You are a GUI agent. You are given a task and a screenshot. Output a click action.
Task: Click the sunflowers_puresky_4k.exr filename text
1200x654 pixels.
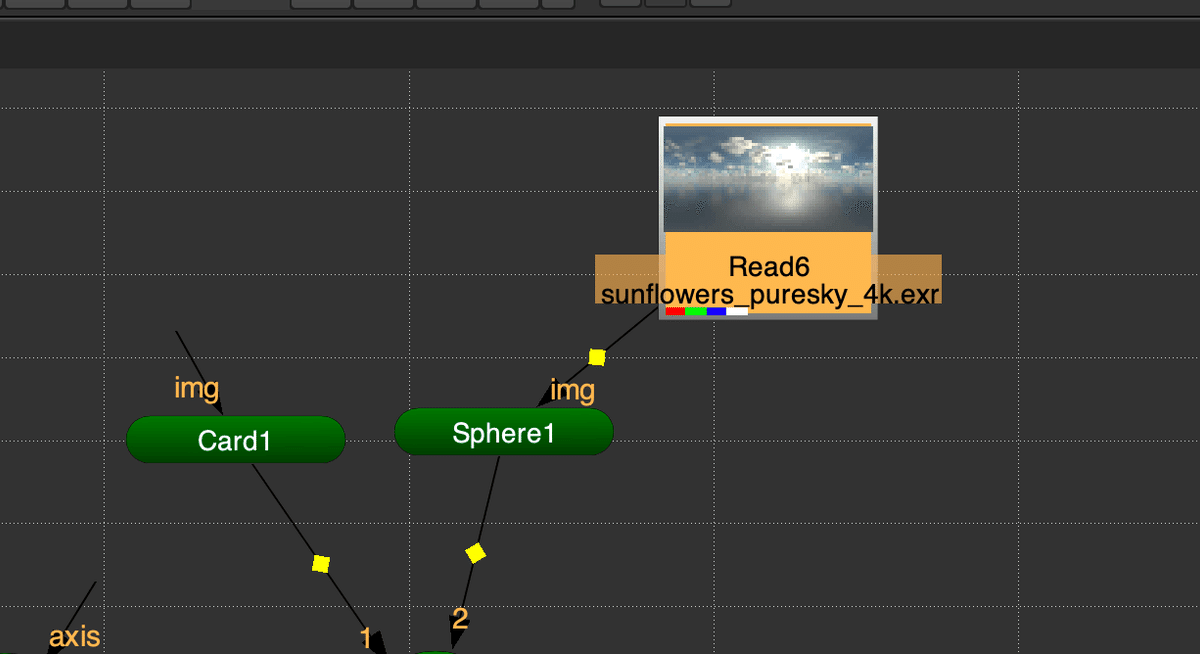770,293
